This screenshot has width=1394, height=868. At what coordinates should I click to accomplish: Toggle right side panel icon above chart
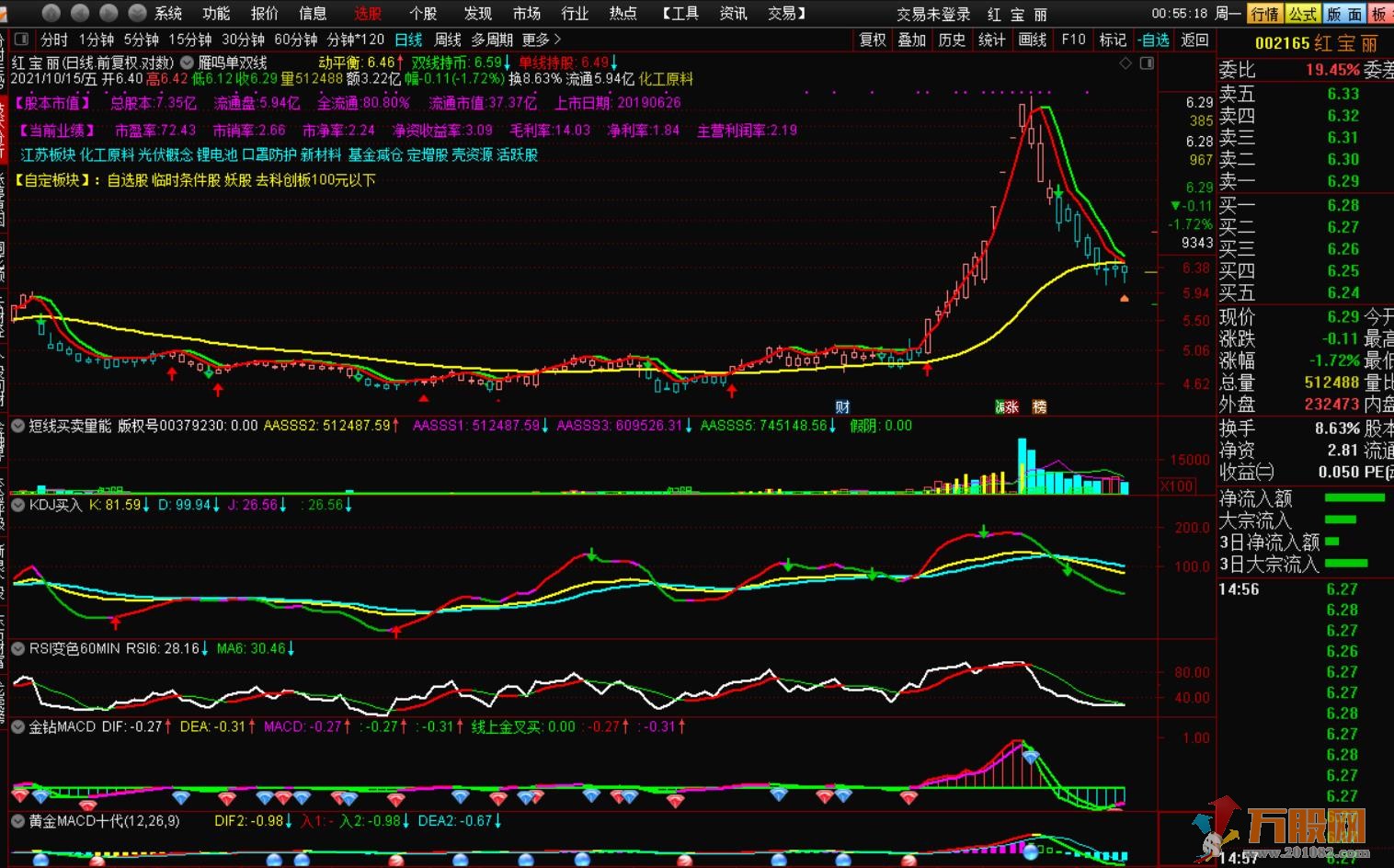(1147, 63)
